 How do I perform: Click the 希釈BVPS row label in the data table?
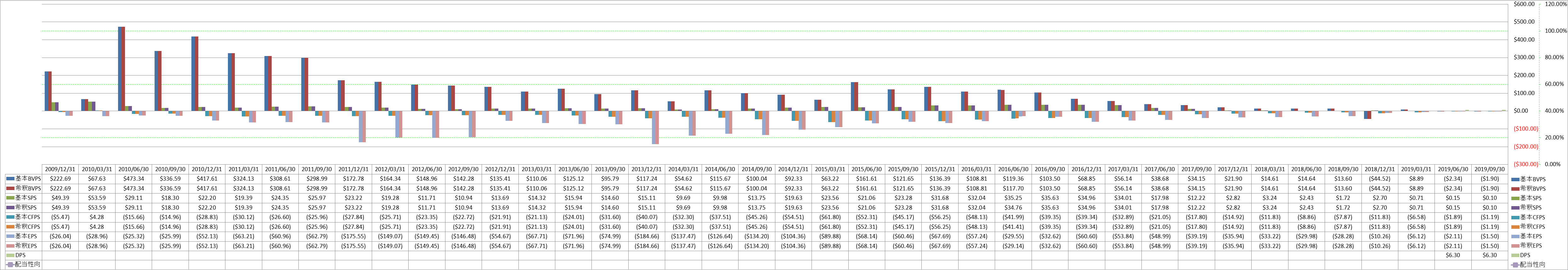pyautogui.click(x=23, y=188)
